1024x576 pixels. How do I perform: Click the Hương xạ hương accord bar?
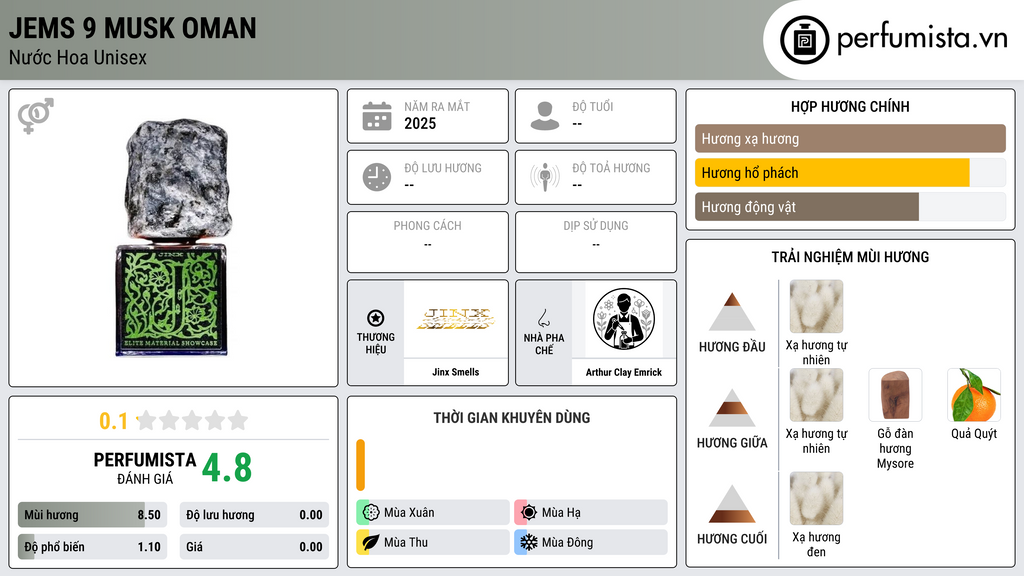[x=850, y=138]
